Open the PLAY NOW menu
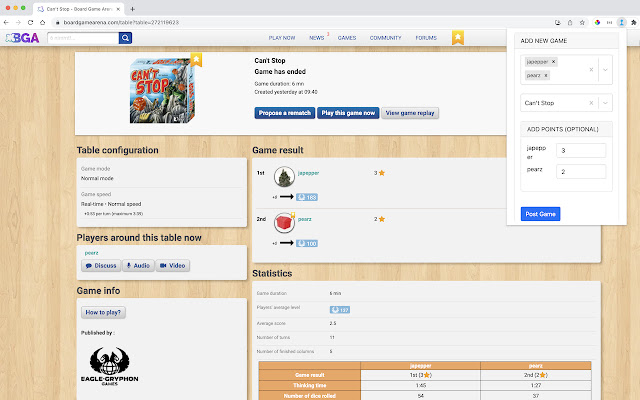 pyautogui.click(x=282, y=38)
